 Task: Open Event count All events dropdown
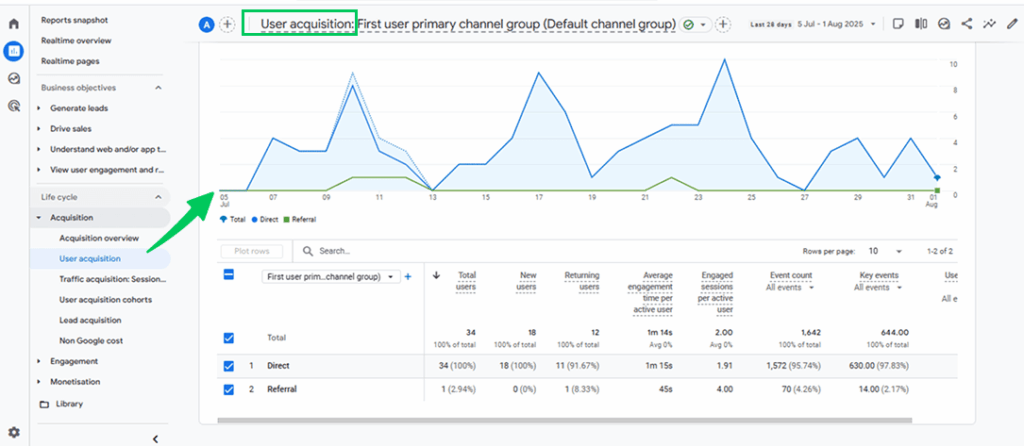click(x=790, y=287)
